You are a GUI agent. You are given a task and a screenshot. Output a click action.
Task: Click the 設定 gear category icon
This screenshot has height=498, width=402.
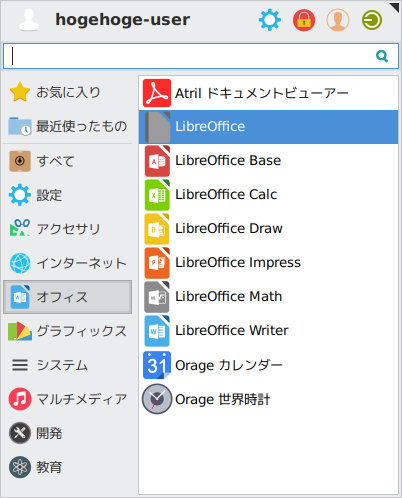pos(20,195)
